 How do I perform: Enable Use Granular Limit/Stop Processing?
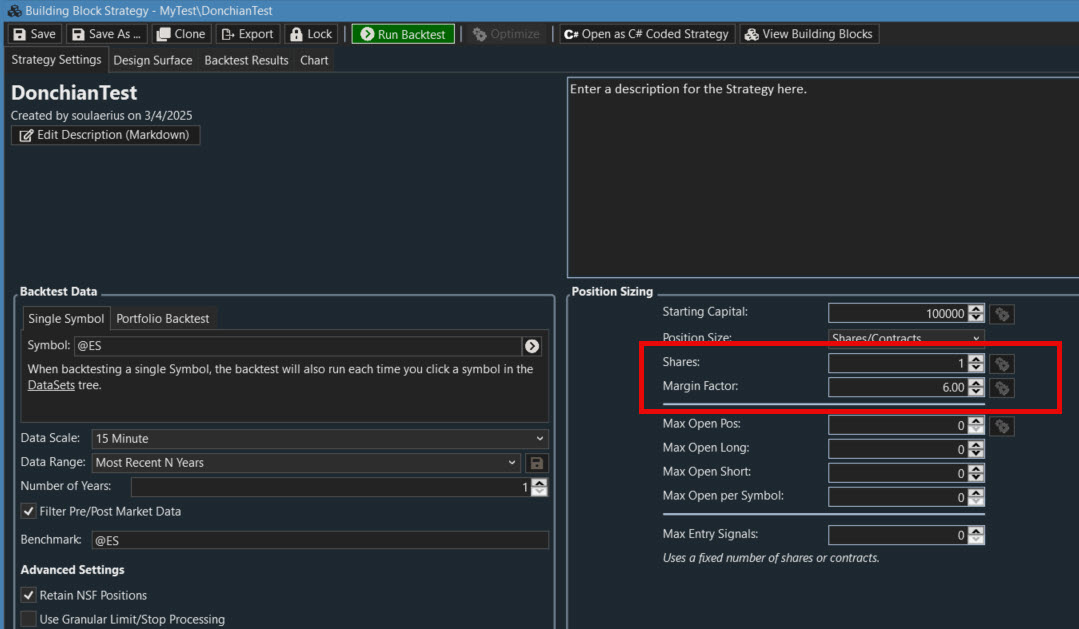click(x=29, y=619)
